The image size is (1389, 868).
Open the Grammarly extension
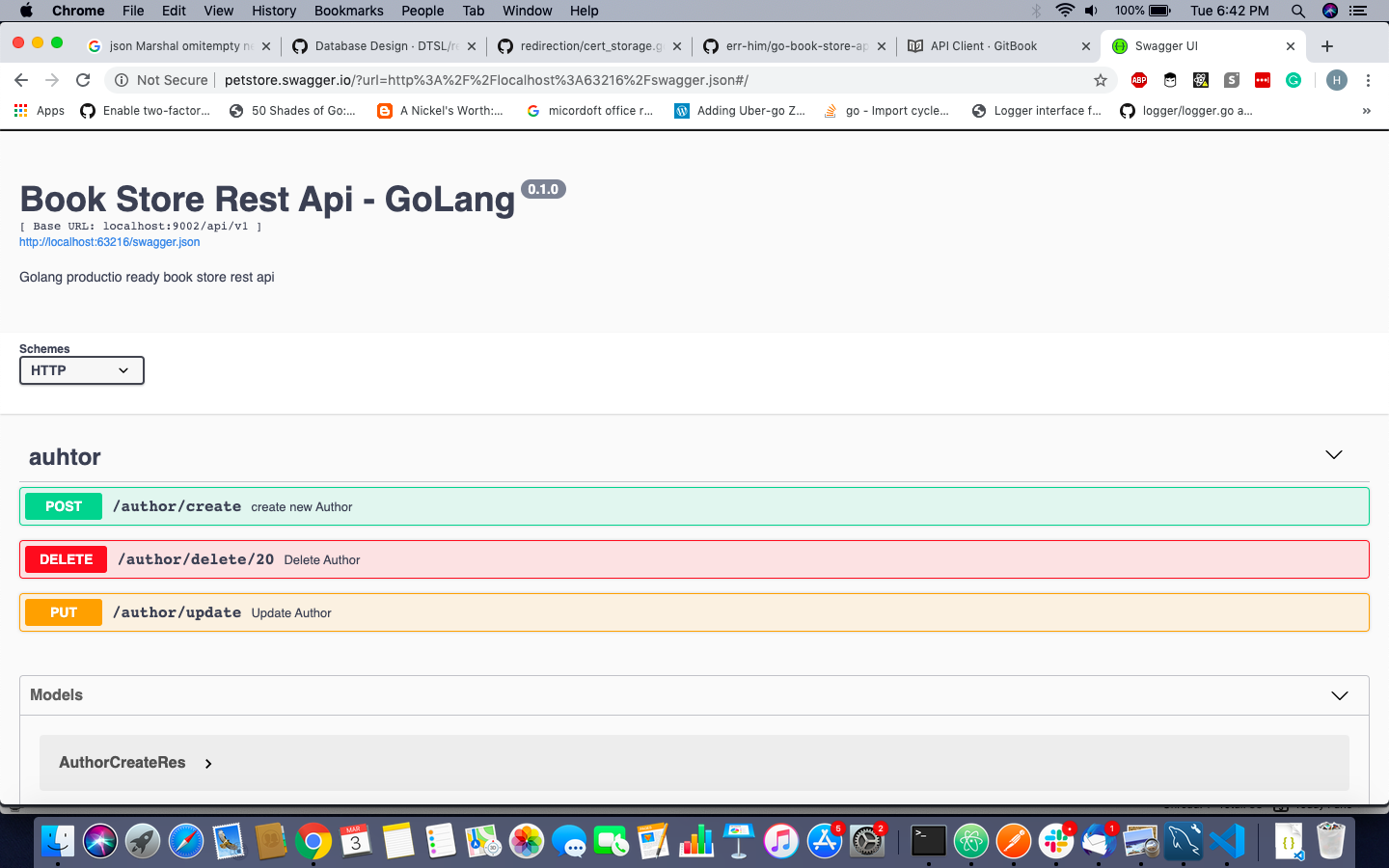1294,80
